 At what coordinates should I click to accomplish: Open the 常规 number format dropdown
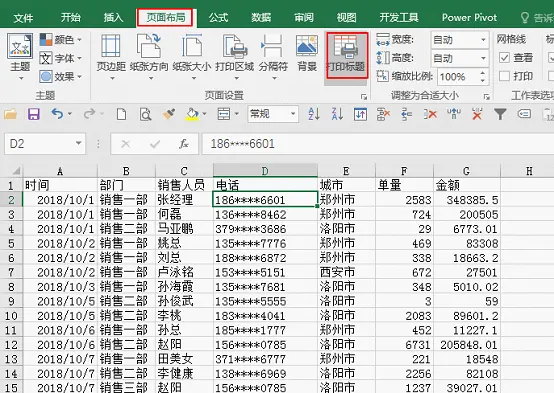pos(293,114)
